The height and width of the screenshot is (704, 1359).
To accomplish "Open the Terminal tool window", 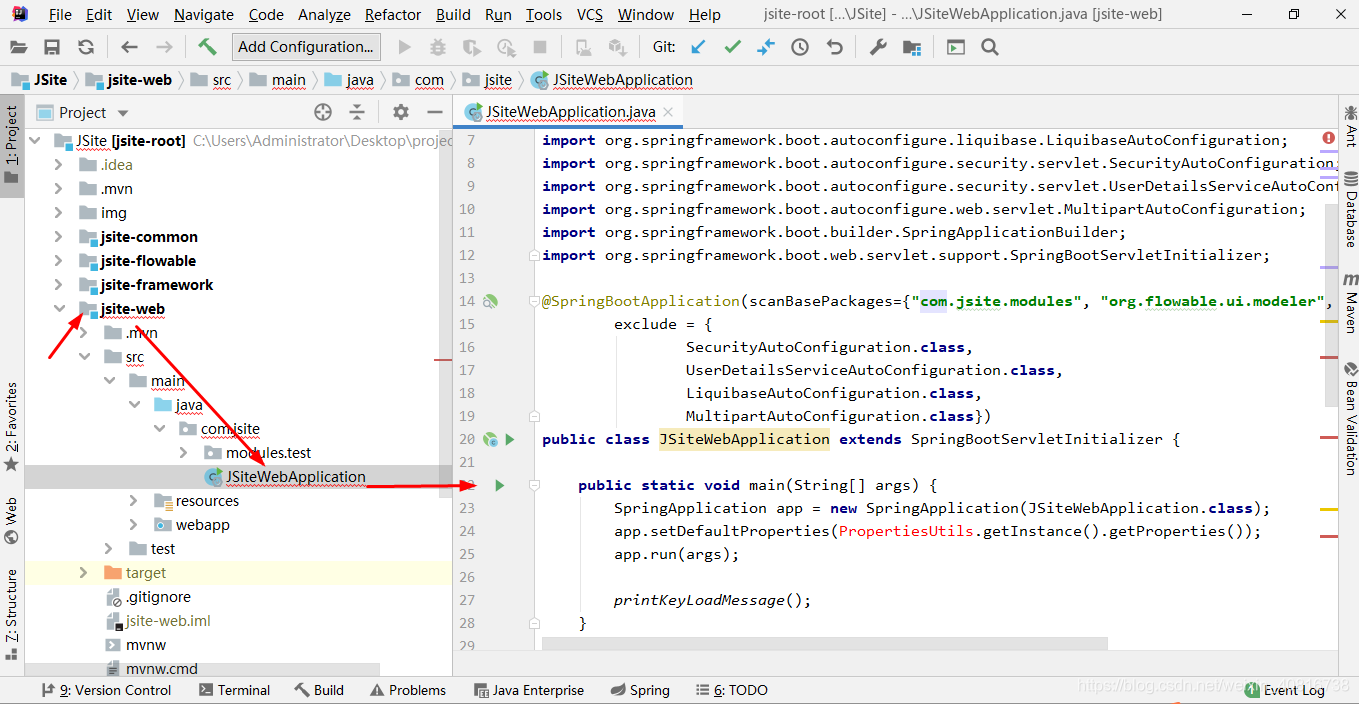I will [234, 690].
